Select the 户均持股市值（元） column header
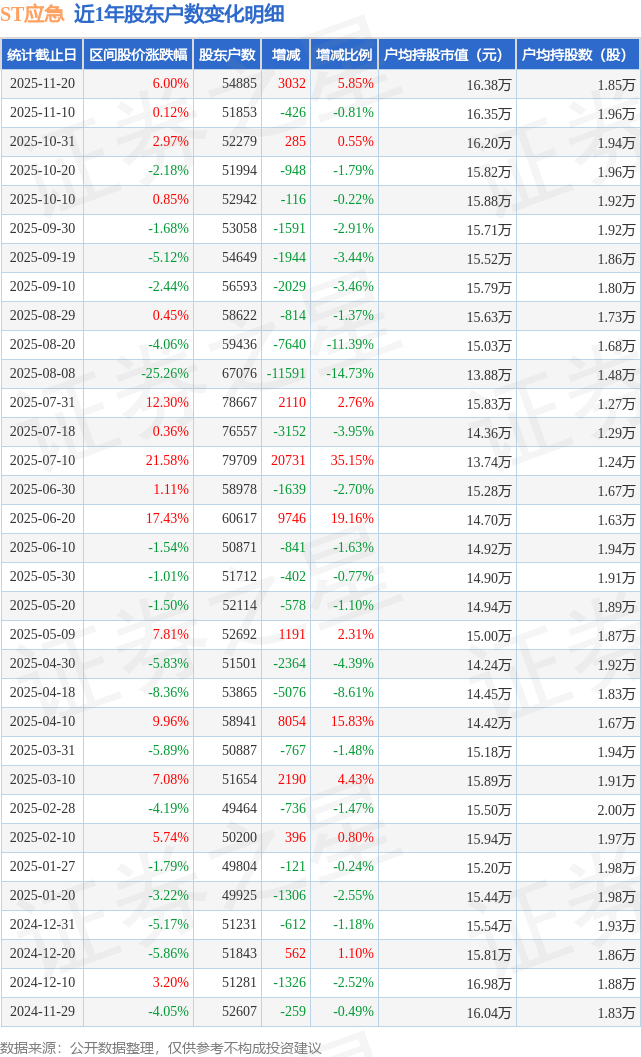 446,55
